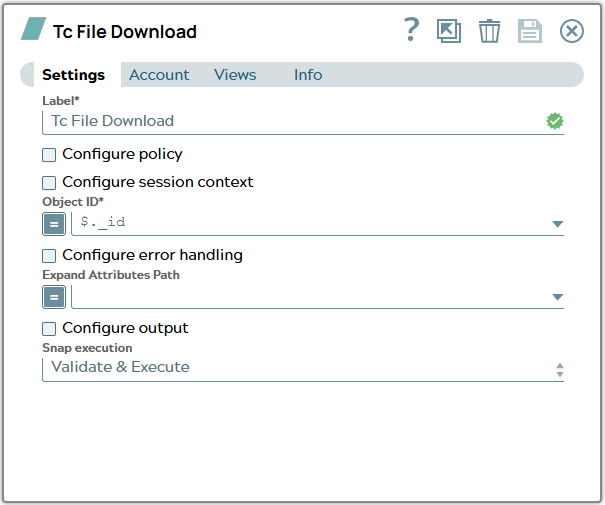Viewport: 605px width, 505px height.
Task: Open the Snap execution Validate & Execute dropdown
Action: [x=303, y=370]
